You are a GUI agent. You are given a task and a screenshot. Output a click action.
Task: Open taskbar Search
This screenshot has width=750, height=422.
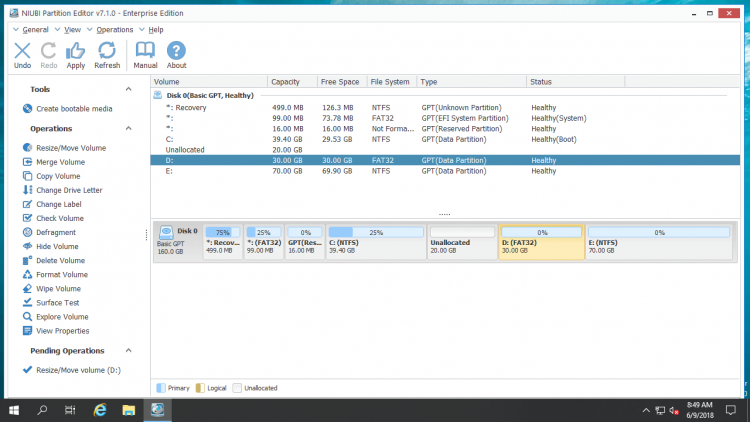42,410
